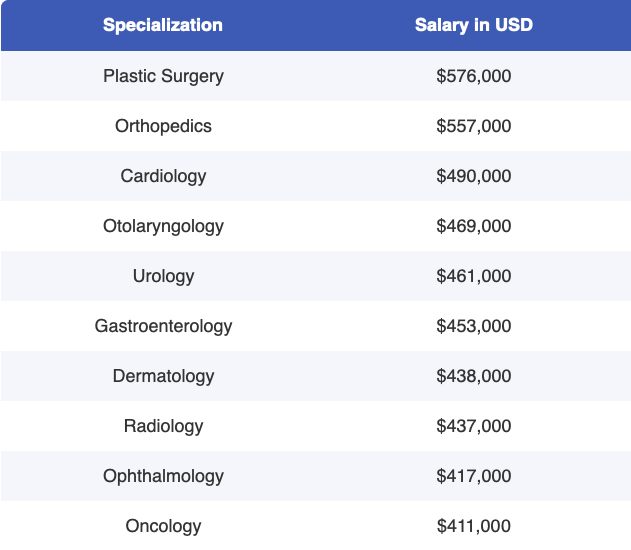Select the $461,000 salary value
Viewport: 631px width, 550px height.
pyautogui.click(x=474, y=276)
